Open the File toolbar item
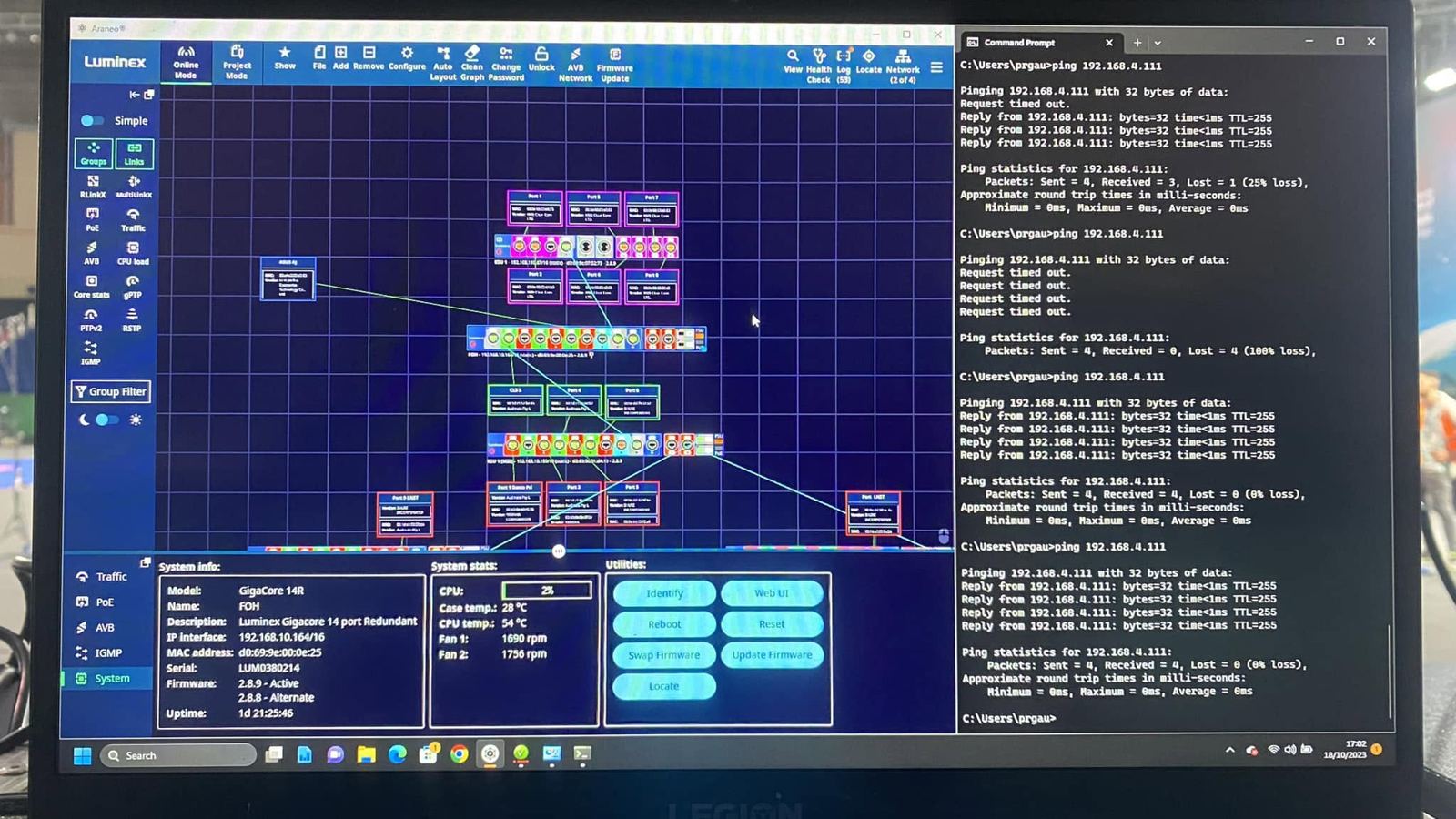Viewport: 1456px width, 819px height. pos(319,58)
